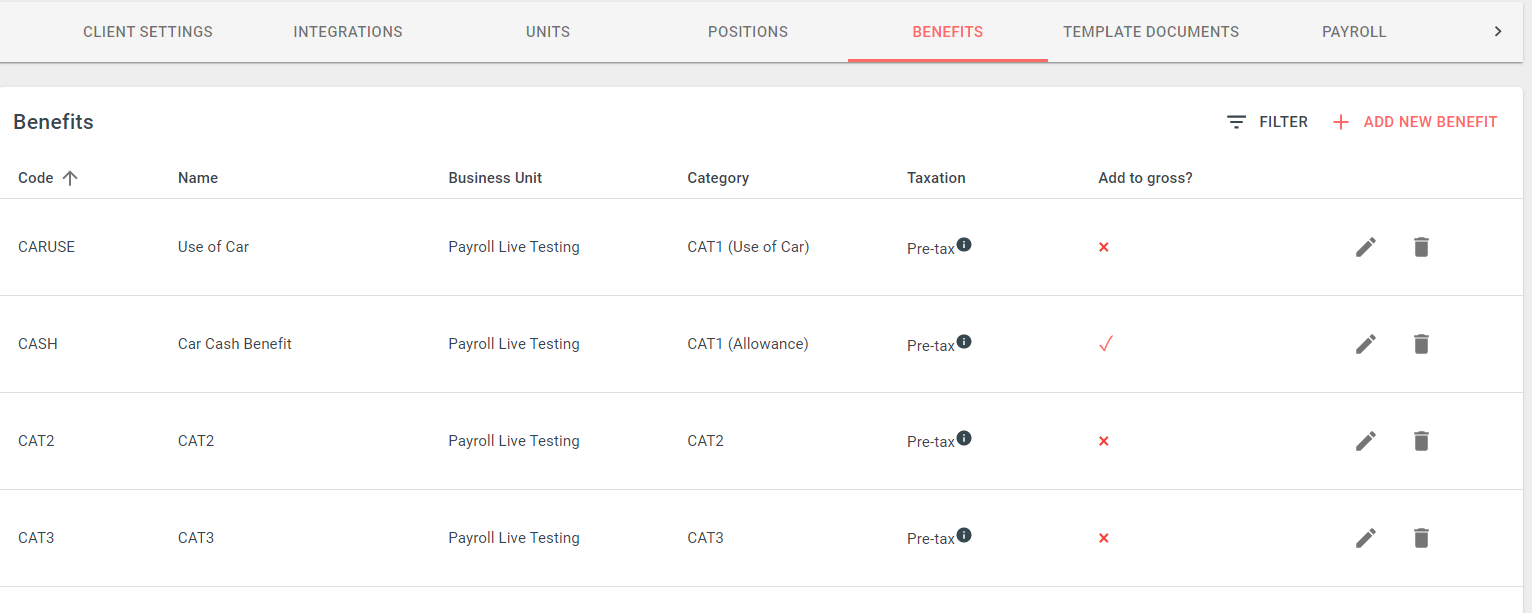Viewport: 1532px width, 613px height.
Task: Delete the CASH benefit
Action: 1421,344
